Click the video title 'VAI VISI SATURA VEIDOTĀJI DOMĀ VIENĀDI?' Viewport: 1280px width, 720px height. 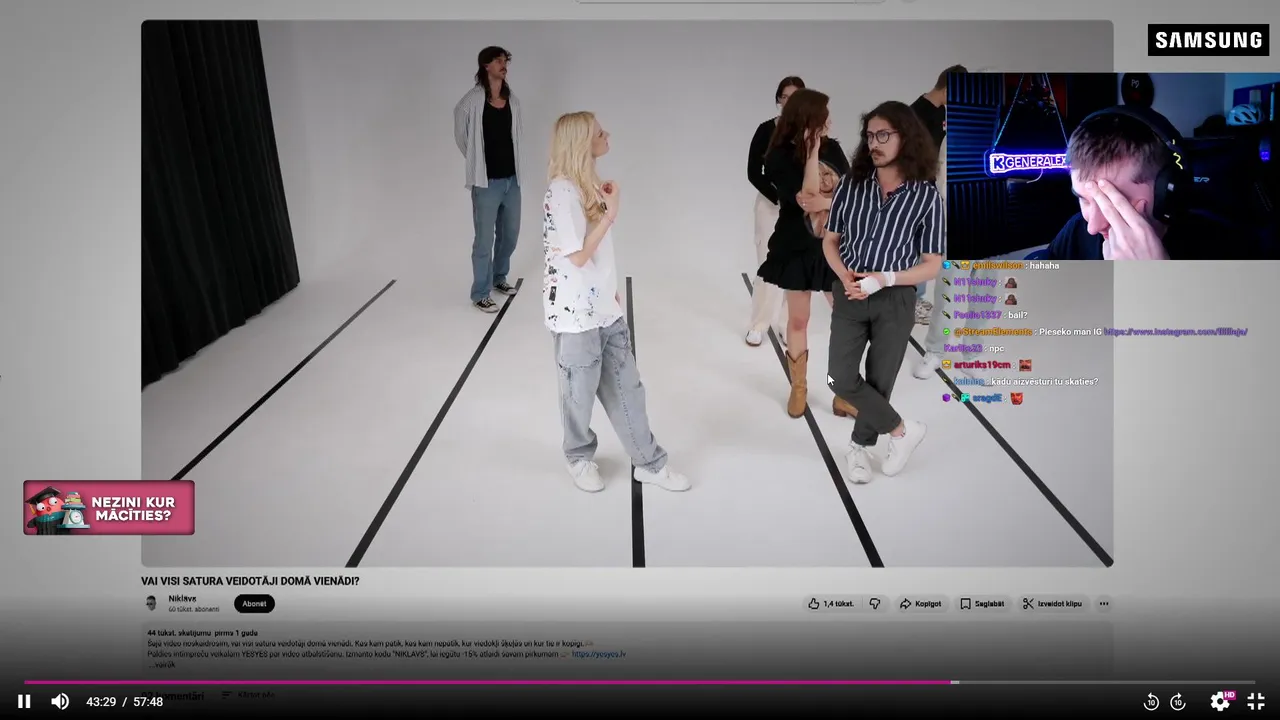point(250,581)
